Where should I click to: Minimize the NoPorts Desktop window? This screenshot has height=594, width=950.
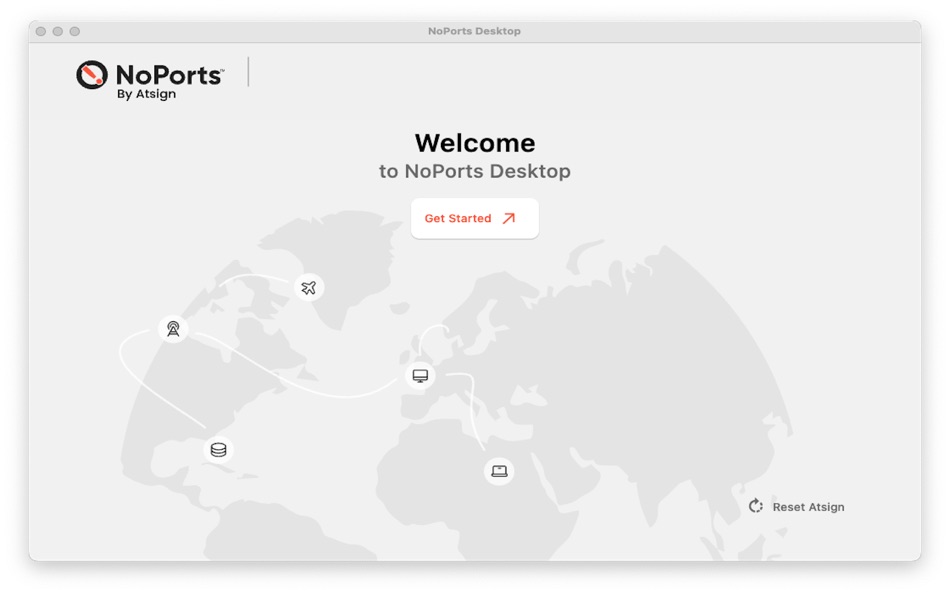58,31
